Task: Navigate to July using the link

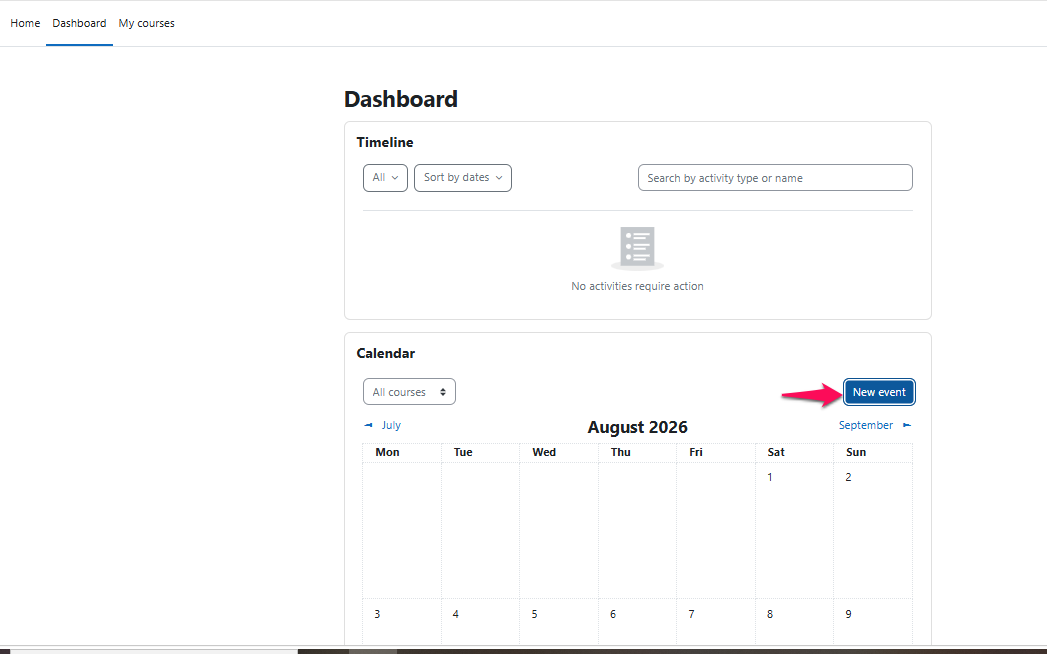Action: [x=391, y=425]
